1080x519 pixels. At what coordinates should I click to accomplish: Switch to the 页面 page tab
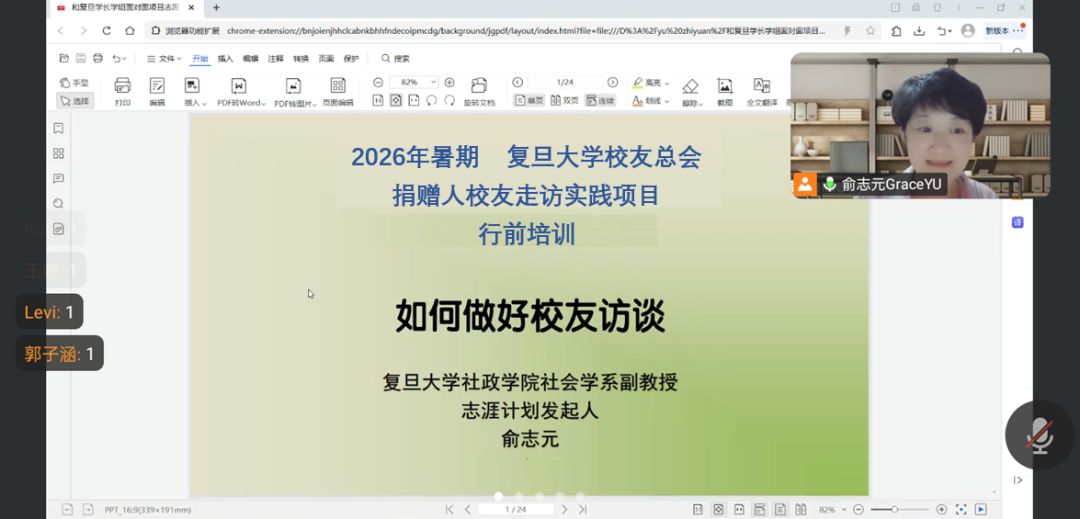[x=326, y=59]
